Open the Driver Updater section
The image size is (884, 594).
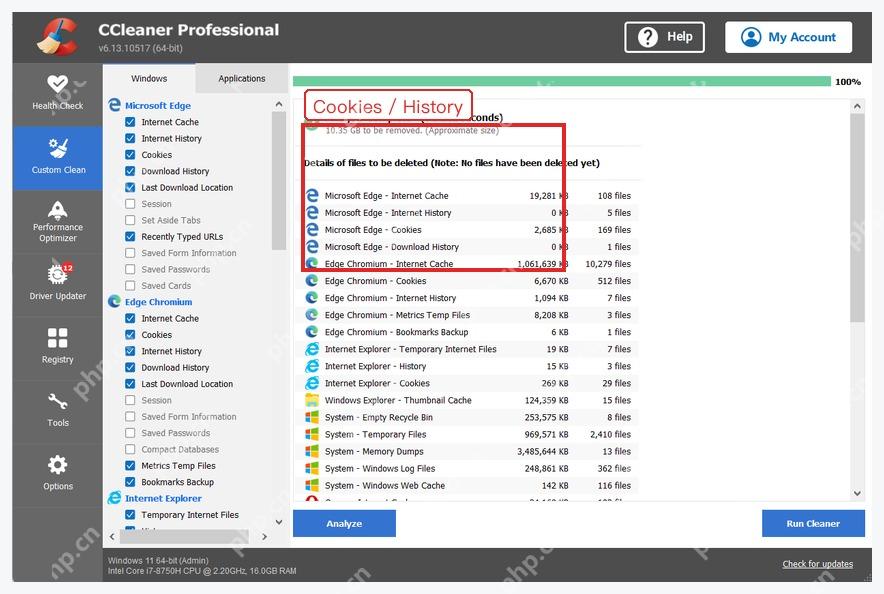coord(58,284)
